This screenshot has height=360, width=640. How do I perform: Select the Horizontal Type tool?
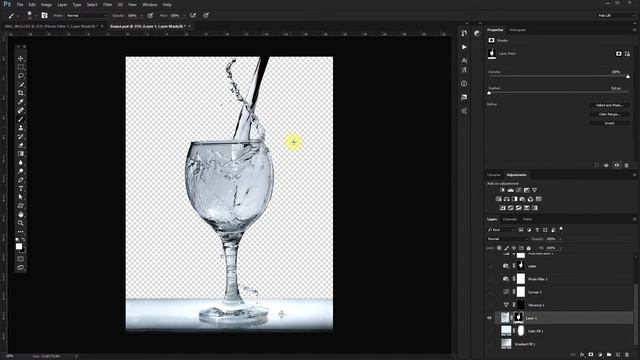click(x=20, y=189)
